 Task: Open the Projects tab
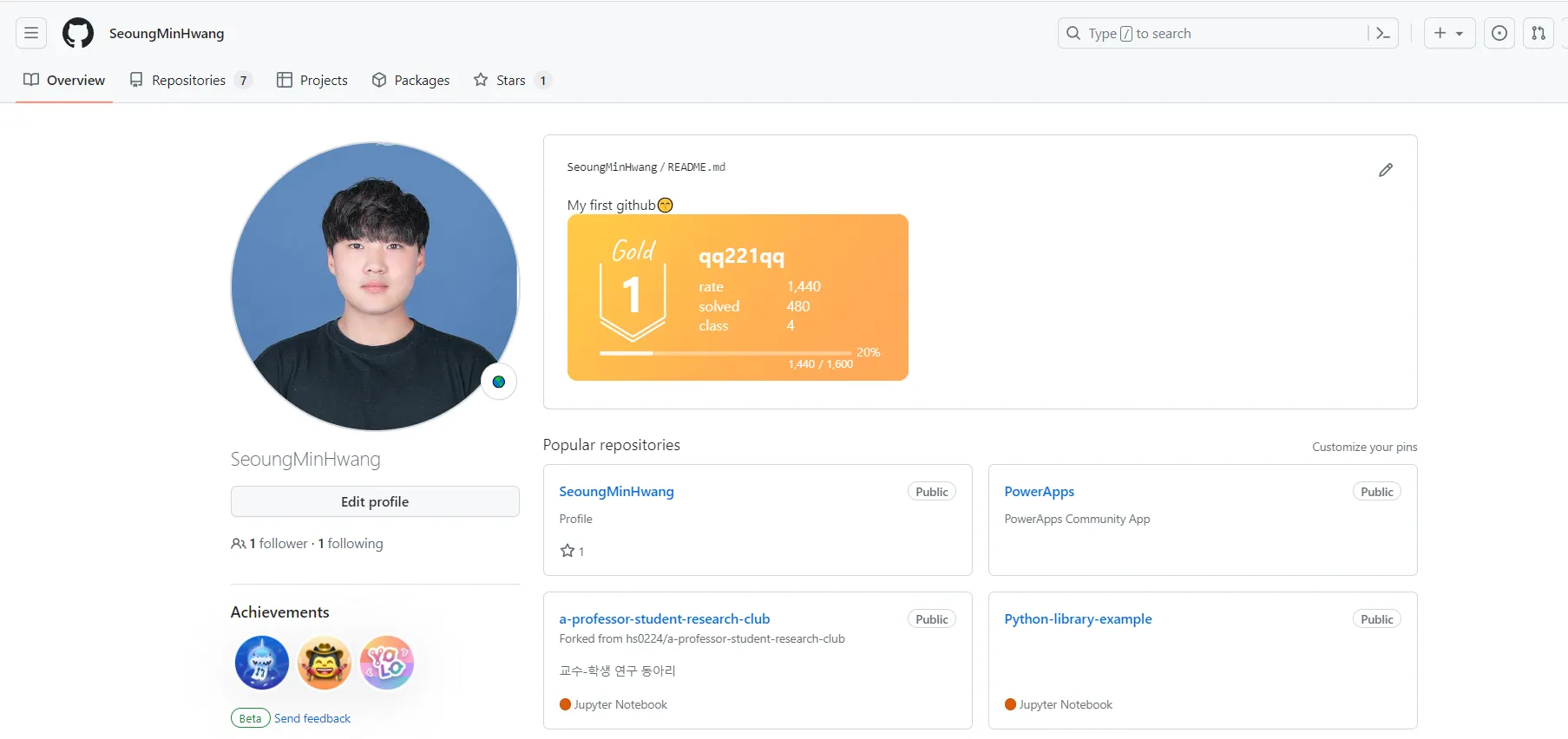[x=312, y=80]
